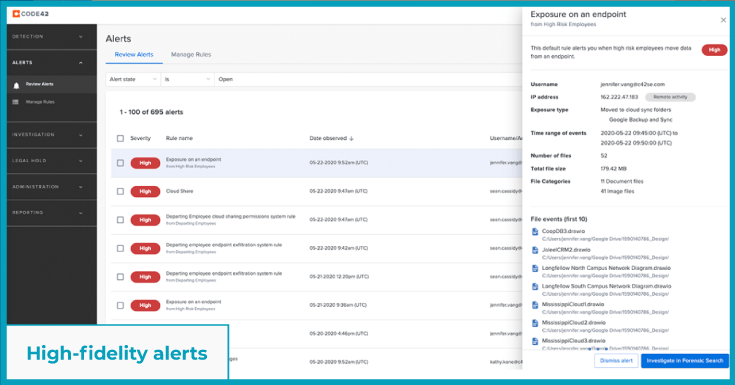735x385 pixels.
Task: Open Review Alerts in the sidebar
Action: [52, 84]
